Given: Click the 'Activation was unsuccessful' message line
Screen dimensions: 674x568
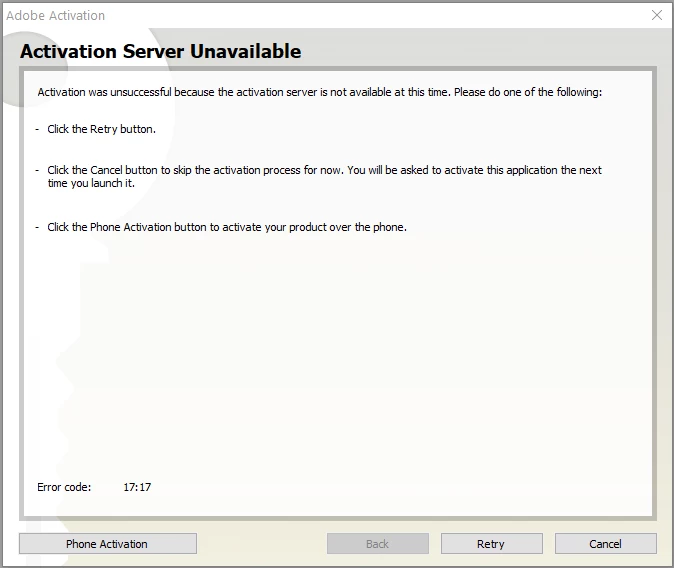Looking at the screenshot, I should click(x=320, y=92).
